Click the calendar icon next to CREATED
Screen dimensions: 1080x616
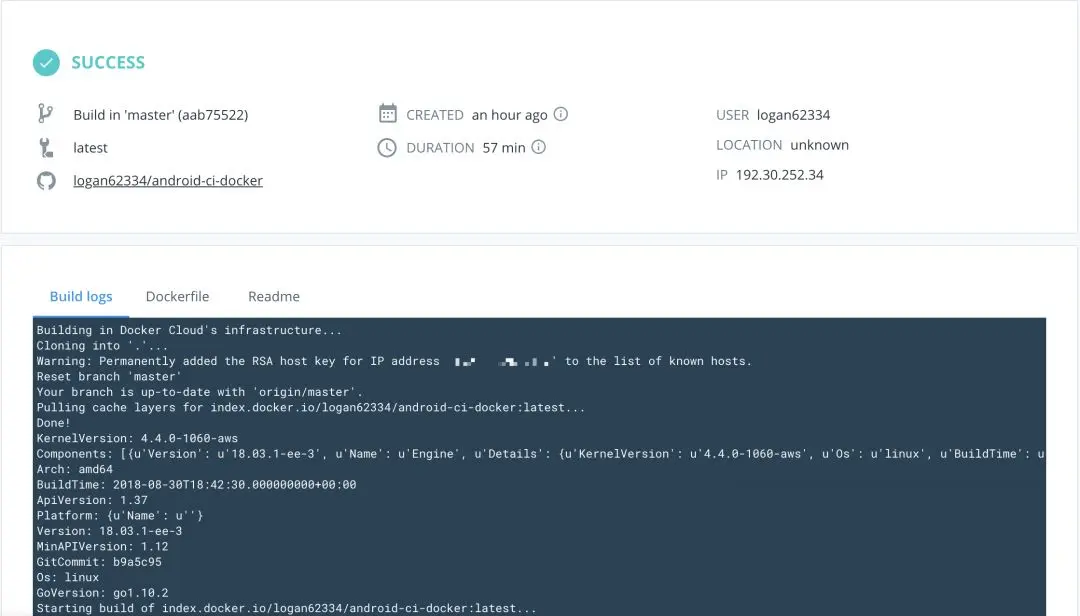click(388, 114)
